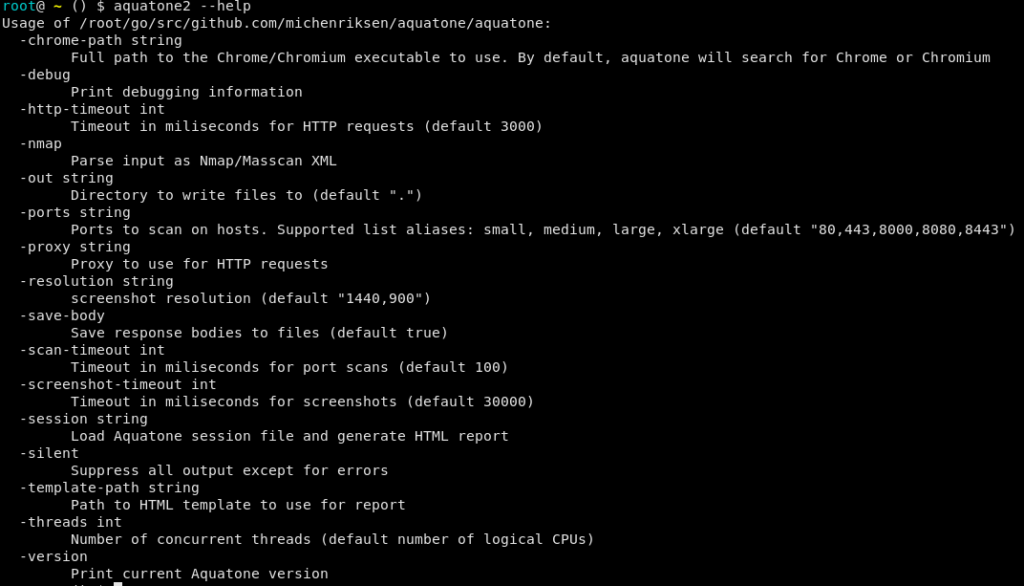Screen dimensions: 1024x586
Task: Click the default ports list "80,443,8000,8080,8443"
Action: pos(908,230)
